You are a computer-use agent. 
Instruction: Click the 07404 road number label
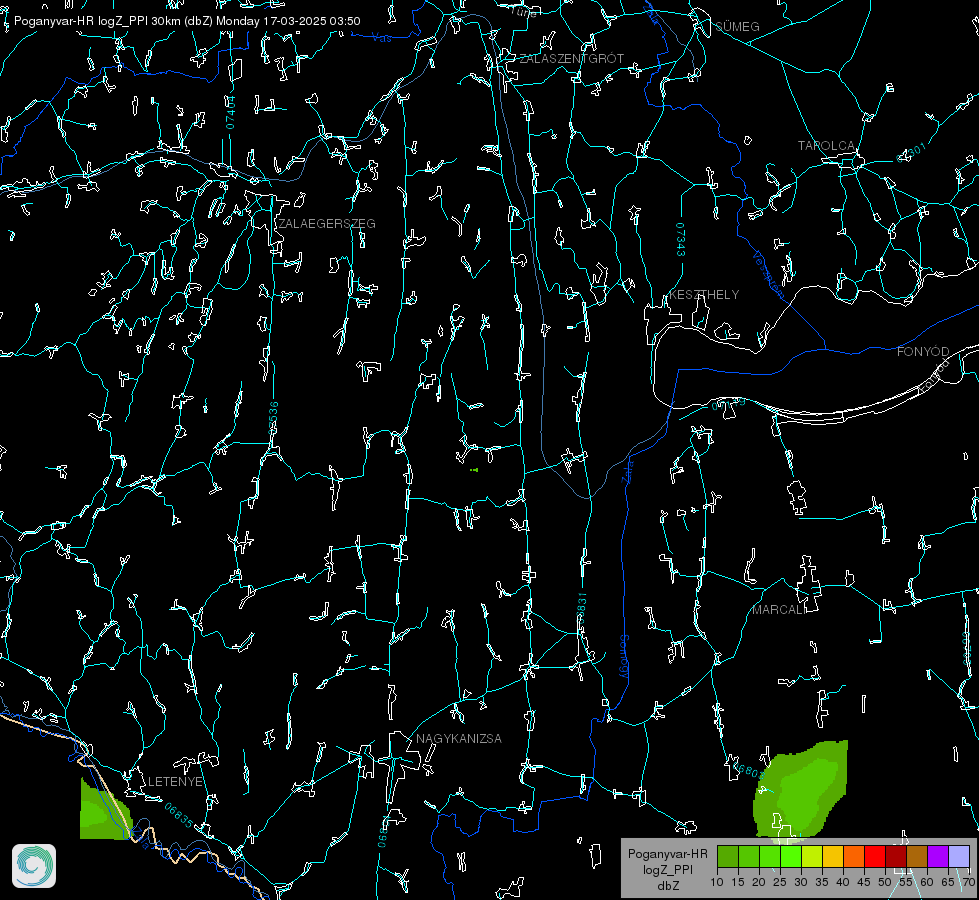[x=231, y=113]
